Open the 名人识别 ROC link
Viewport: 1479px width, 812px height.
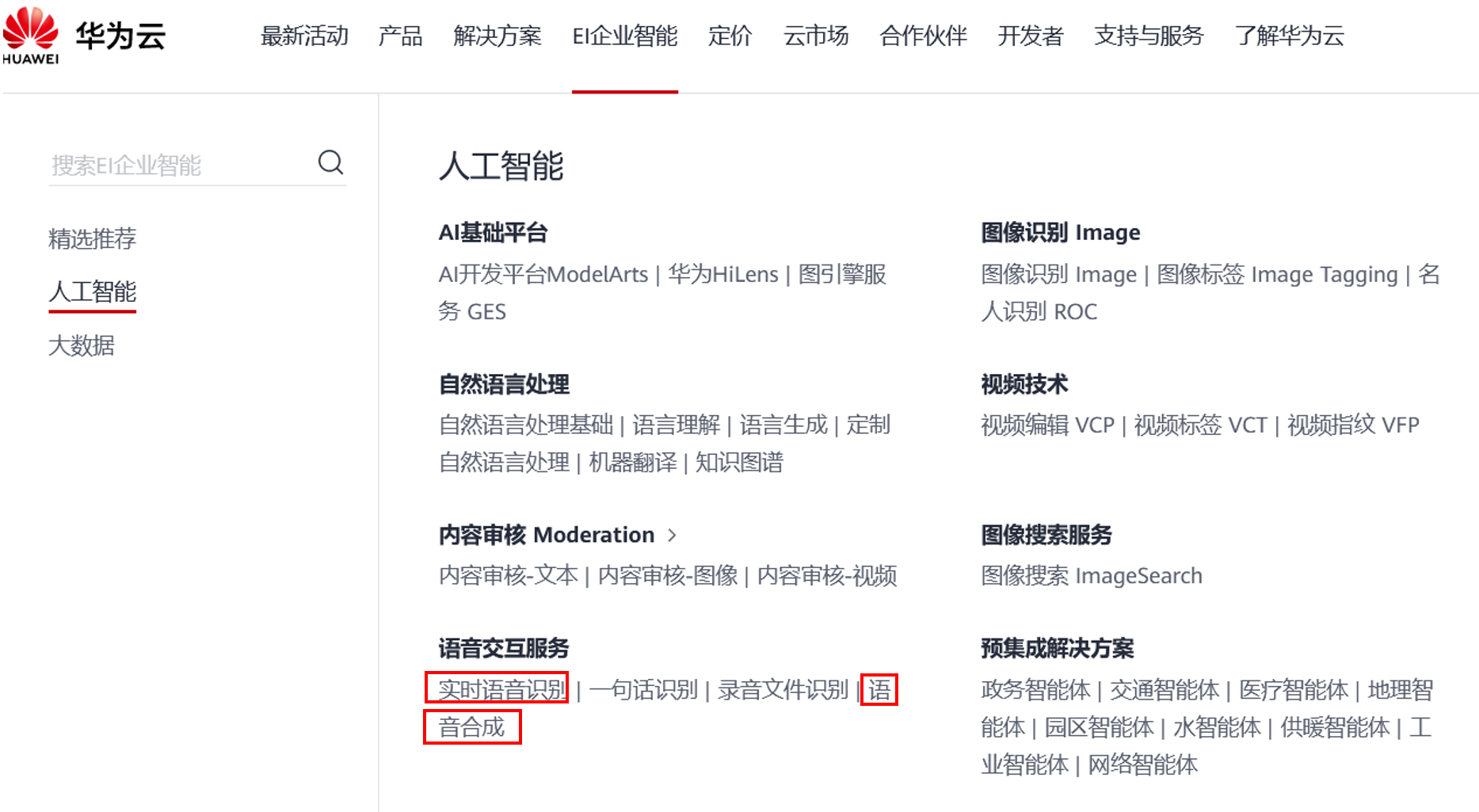[1039, 311]
